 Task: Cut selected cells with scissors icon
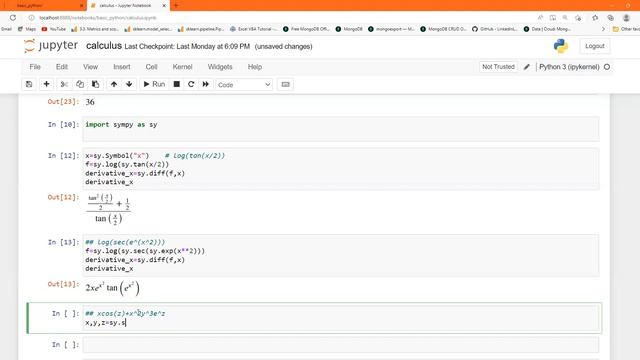click(x=64, y=84)
